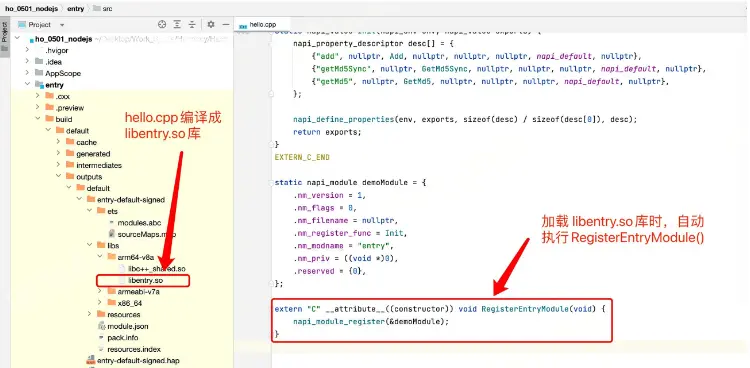Select the default folder under build
Image resolution: width=750 pixels, height=368 pixels.
coord(77,131)
